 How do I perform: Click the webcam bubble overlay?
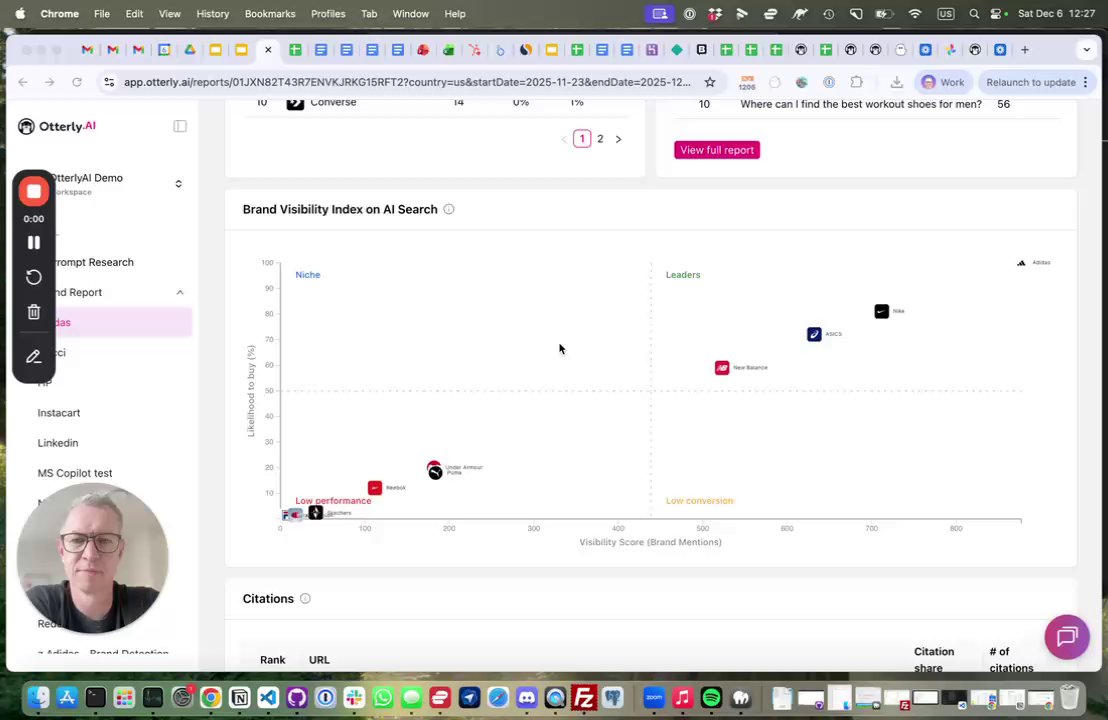93,558
